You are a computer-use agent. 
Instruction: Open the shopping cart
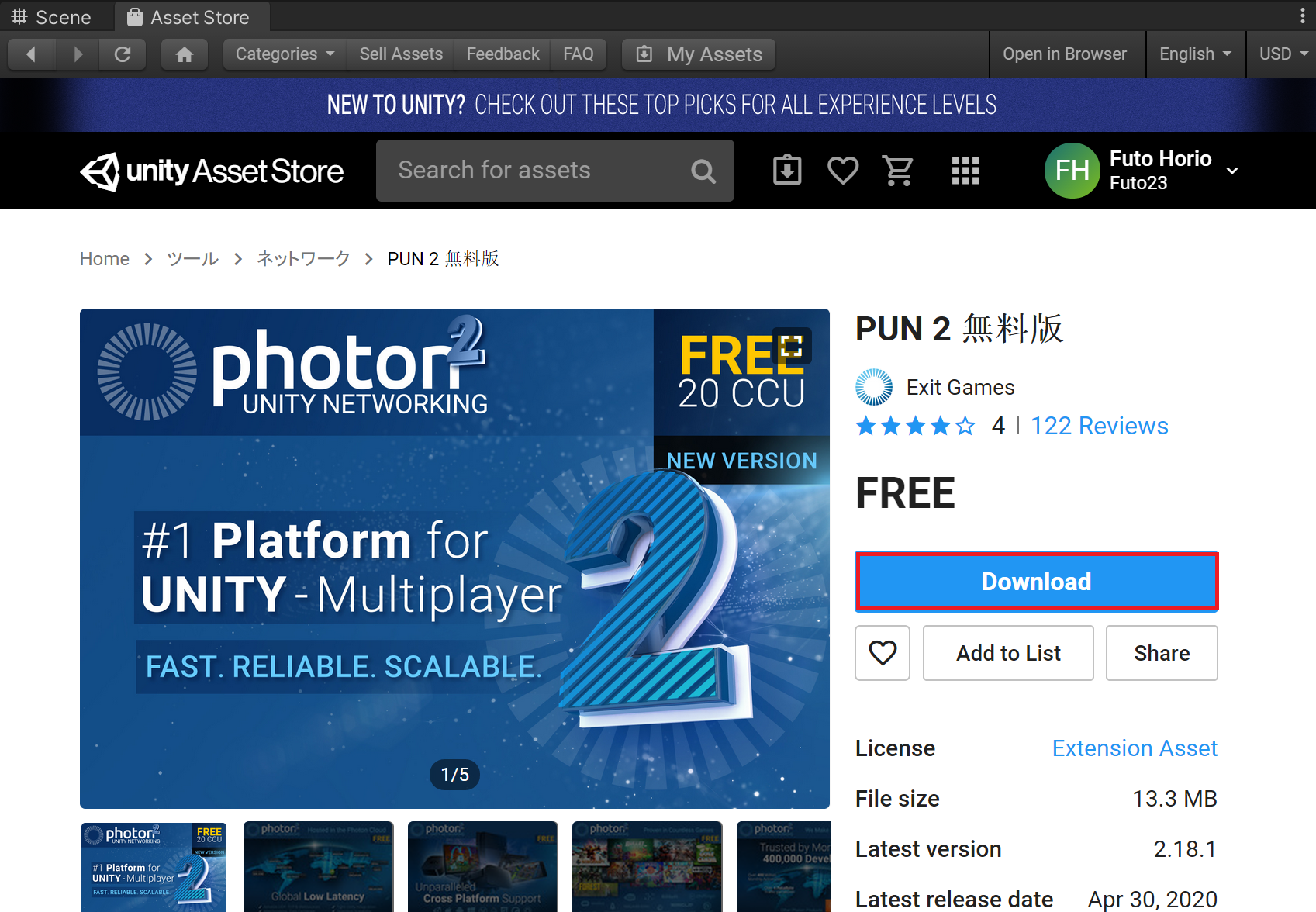tap(899, 171)
